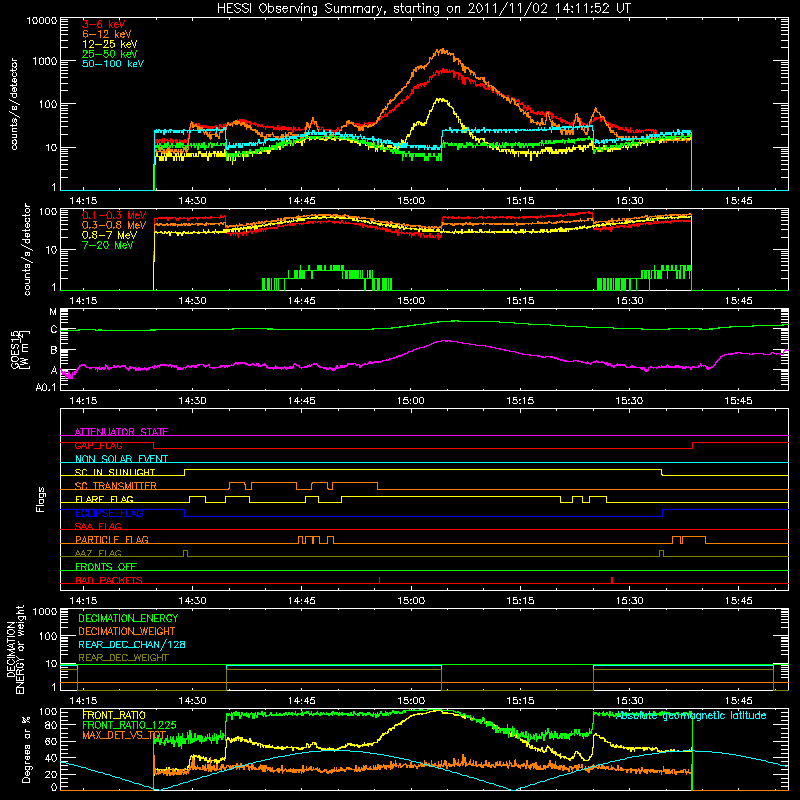Click the FRONTS_OFF flag label
Image resolution: width=800 pixels, height=800 pixels.
106,566
